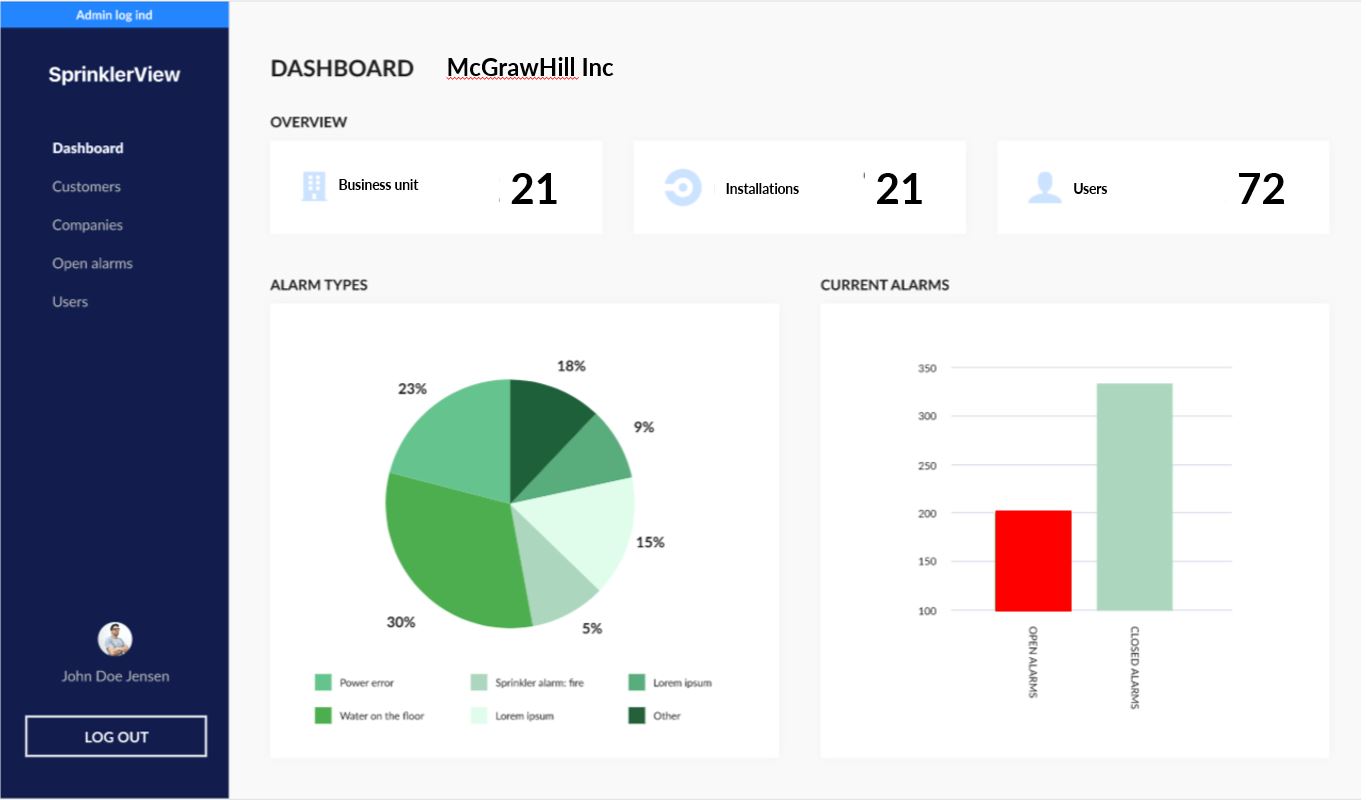Click the CLOSED ALARMS axis label
This screenshot has width=1367, height=800.
coord(1135,667)
